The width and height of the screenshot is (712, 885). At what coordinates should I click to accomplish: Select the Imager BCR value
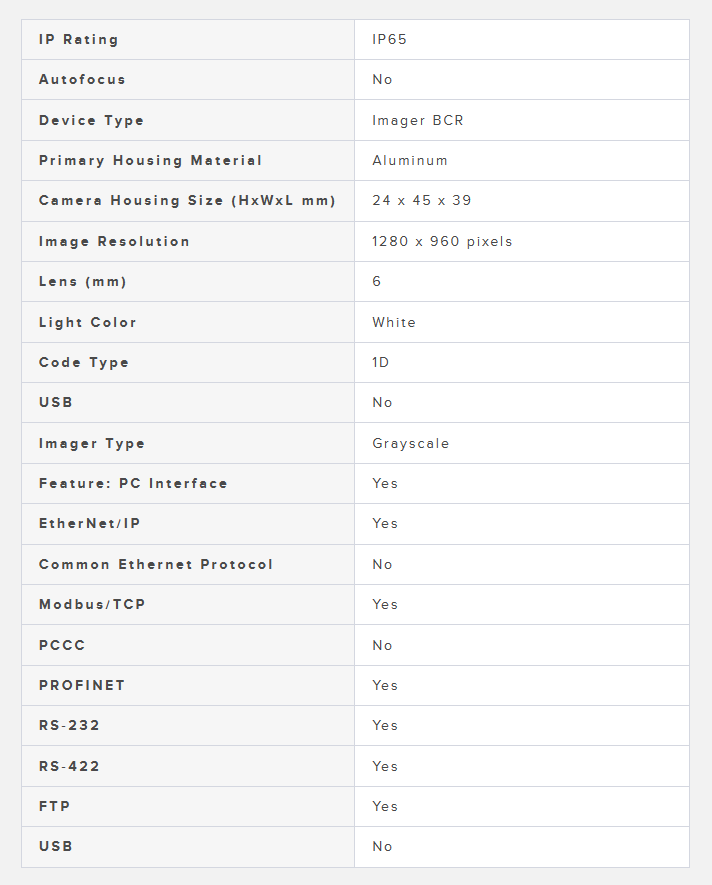point(417,121)
